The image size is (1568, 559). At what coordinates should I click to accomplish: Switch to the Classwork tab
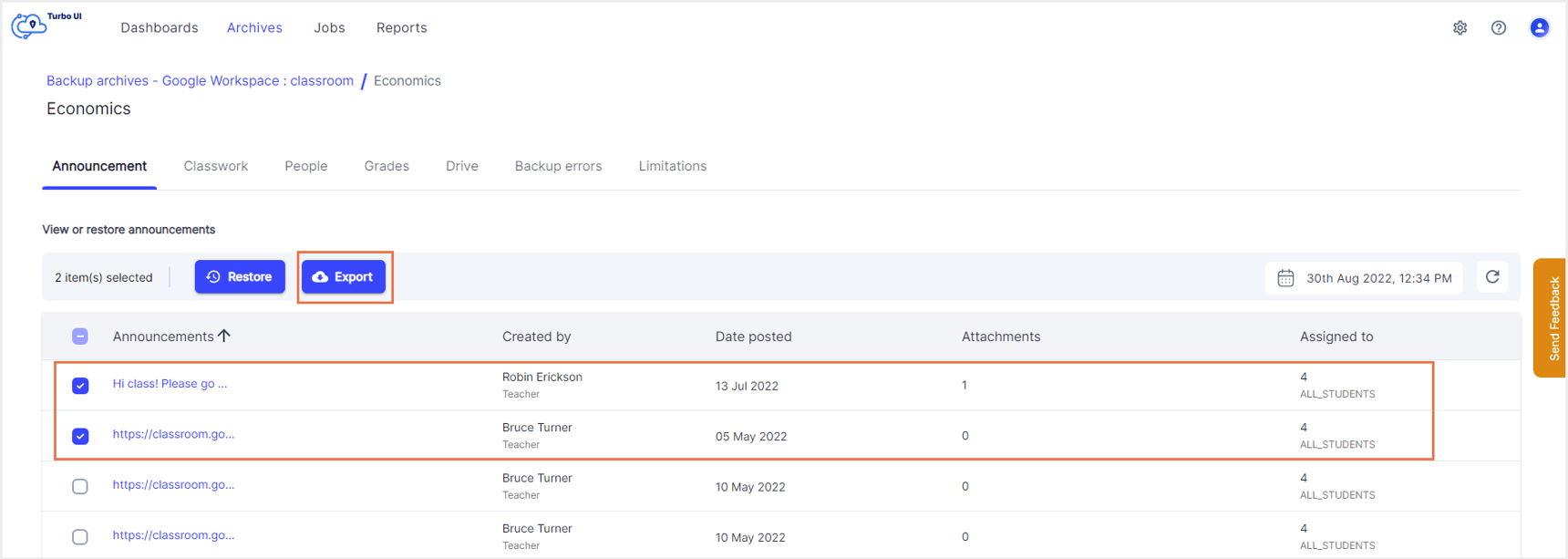pyautogui.click(x=215, y=166)
